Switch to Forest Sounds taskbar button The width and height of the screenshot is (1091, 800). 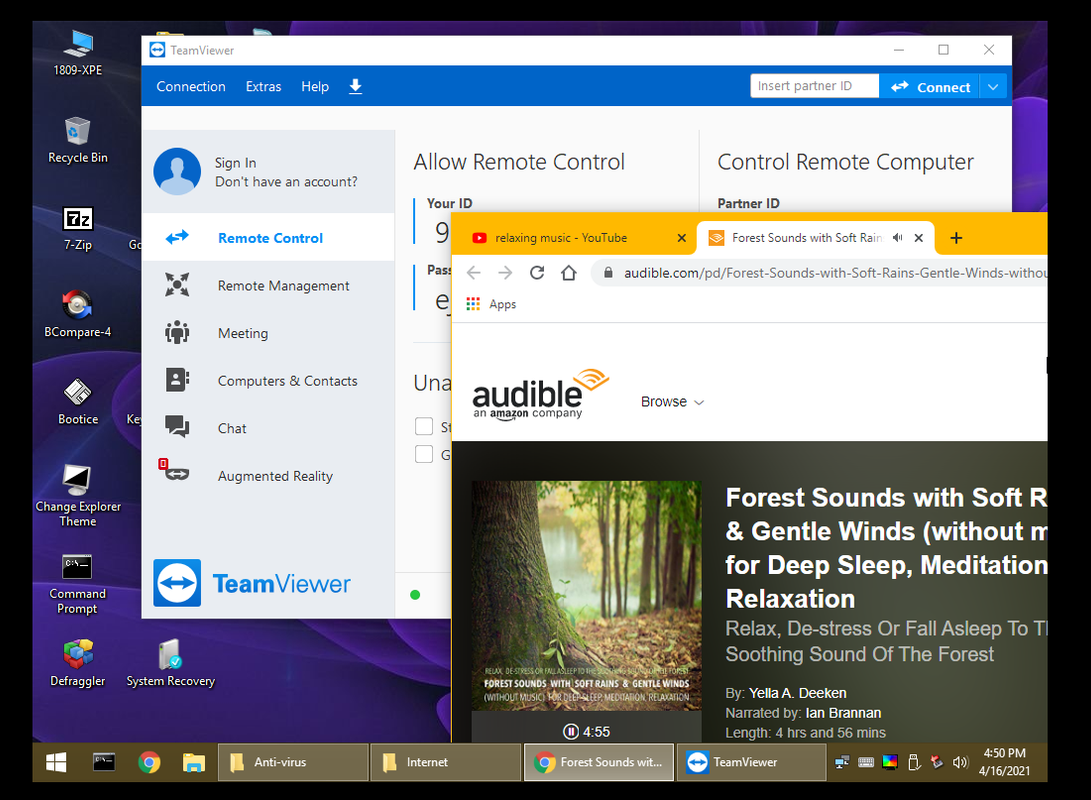tap(598, 762)
